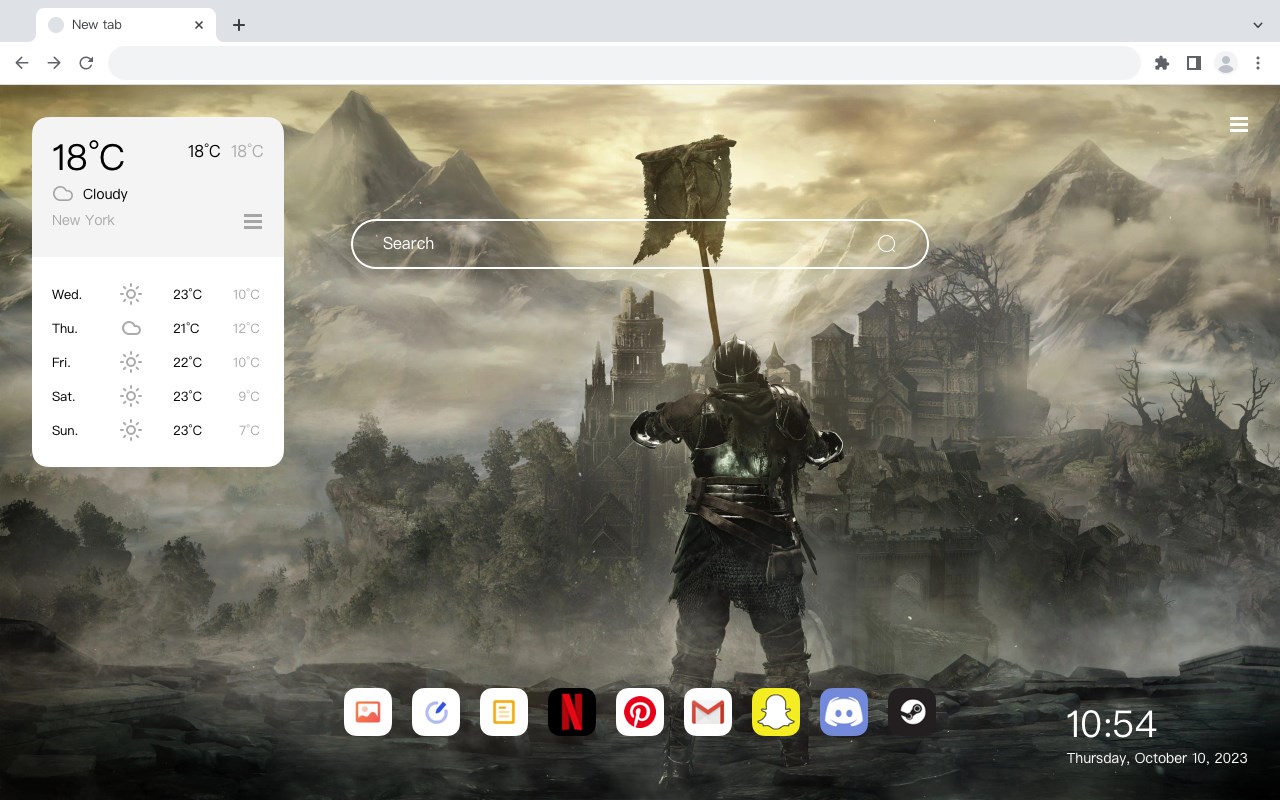Open the Discord shortcut
Screen dimensions: 1280x800
click(x=844, y=712)
